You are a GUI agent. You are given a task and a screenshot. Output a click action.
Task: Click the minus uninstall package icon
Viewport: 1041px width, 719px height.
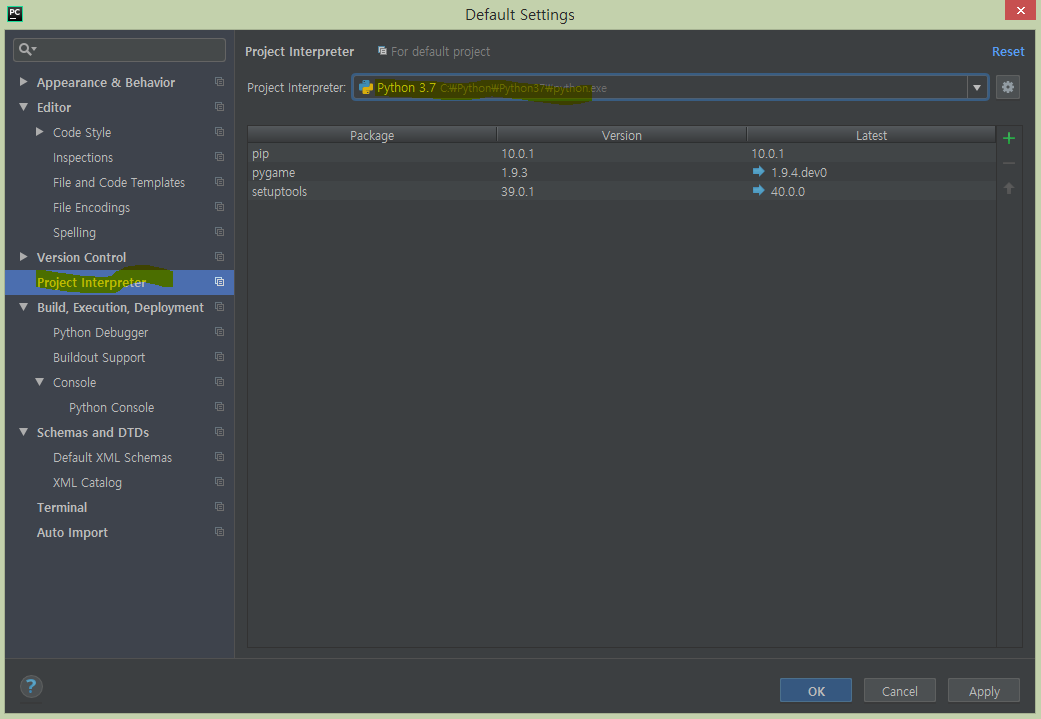1008,163
